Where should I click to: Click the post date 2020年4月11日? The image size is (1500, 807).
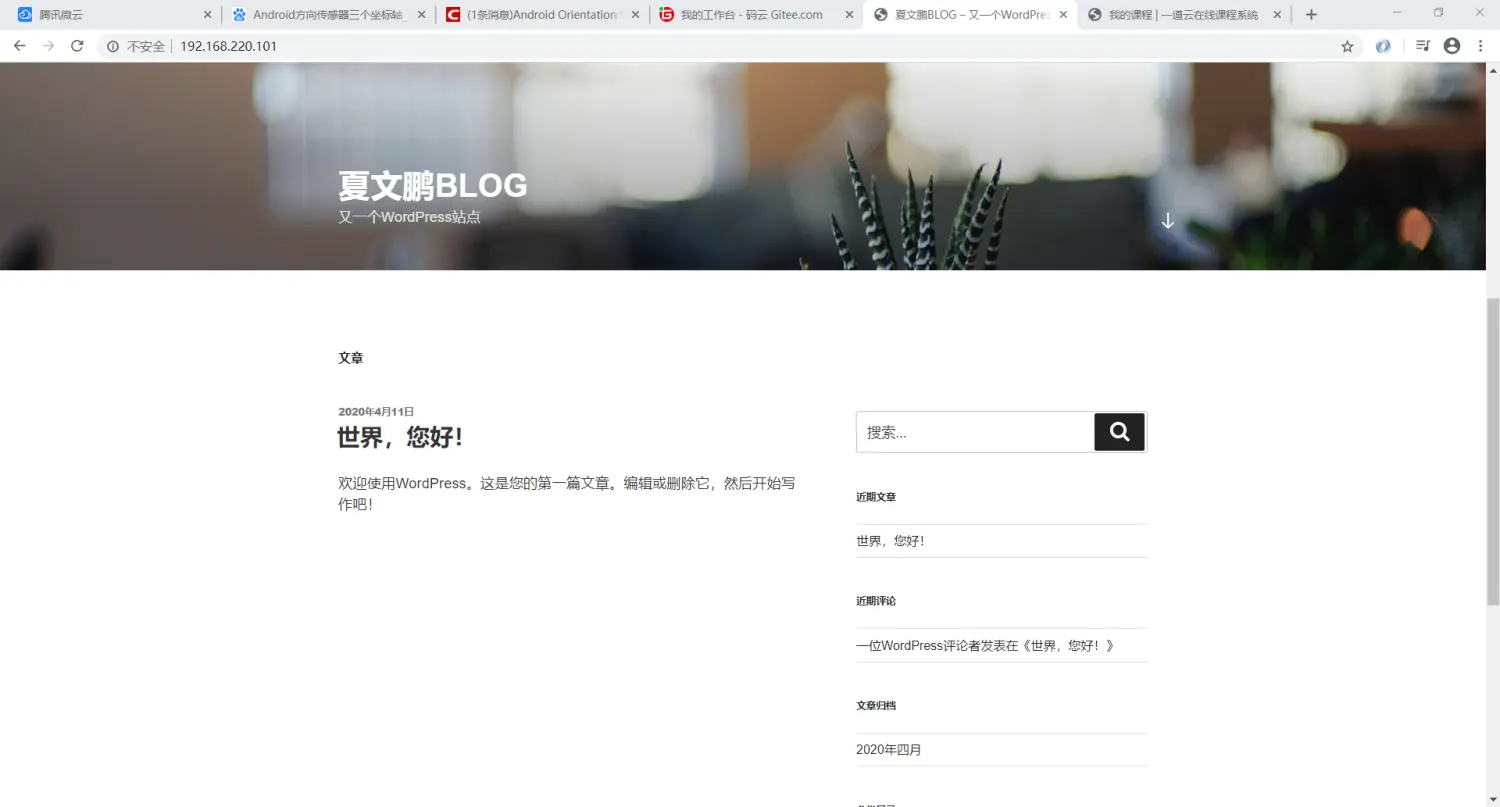376,411
